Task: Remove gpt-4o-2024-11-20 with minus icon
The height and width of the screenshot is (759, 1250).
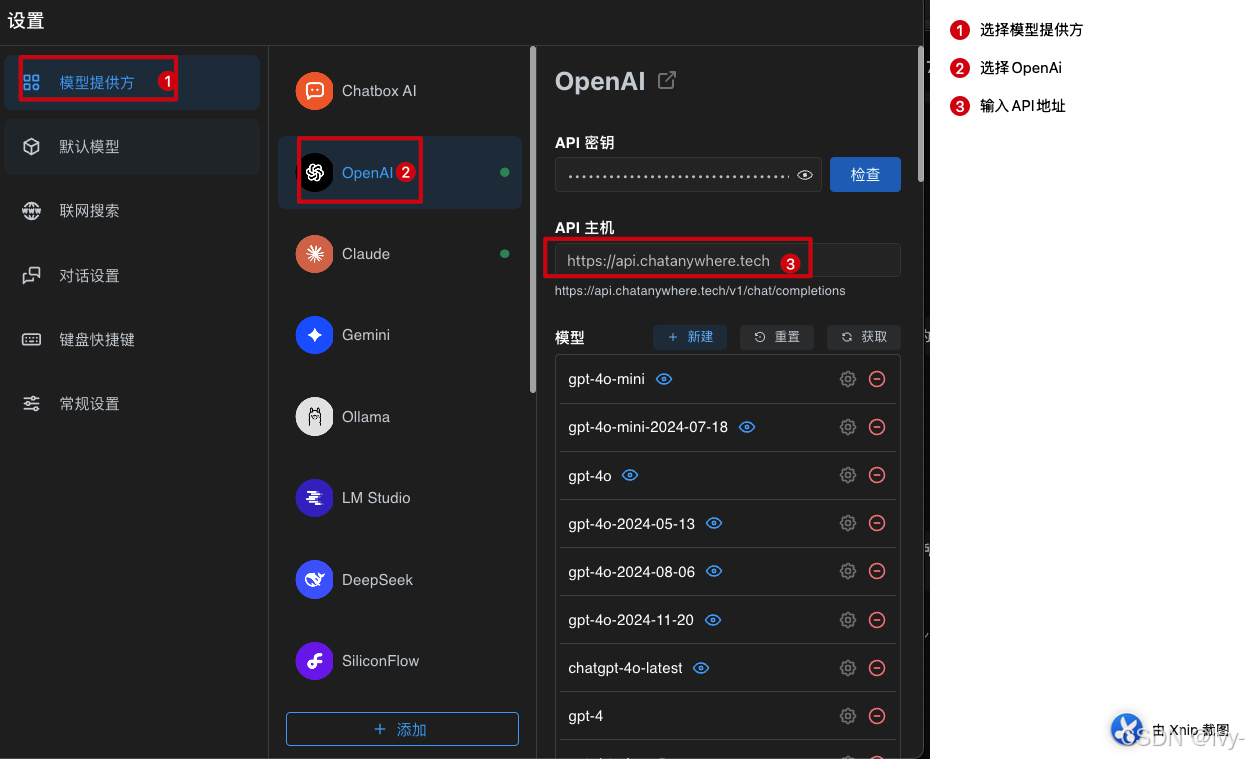Action: (877, 620)
